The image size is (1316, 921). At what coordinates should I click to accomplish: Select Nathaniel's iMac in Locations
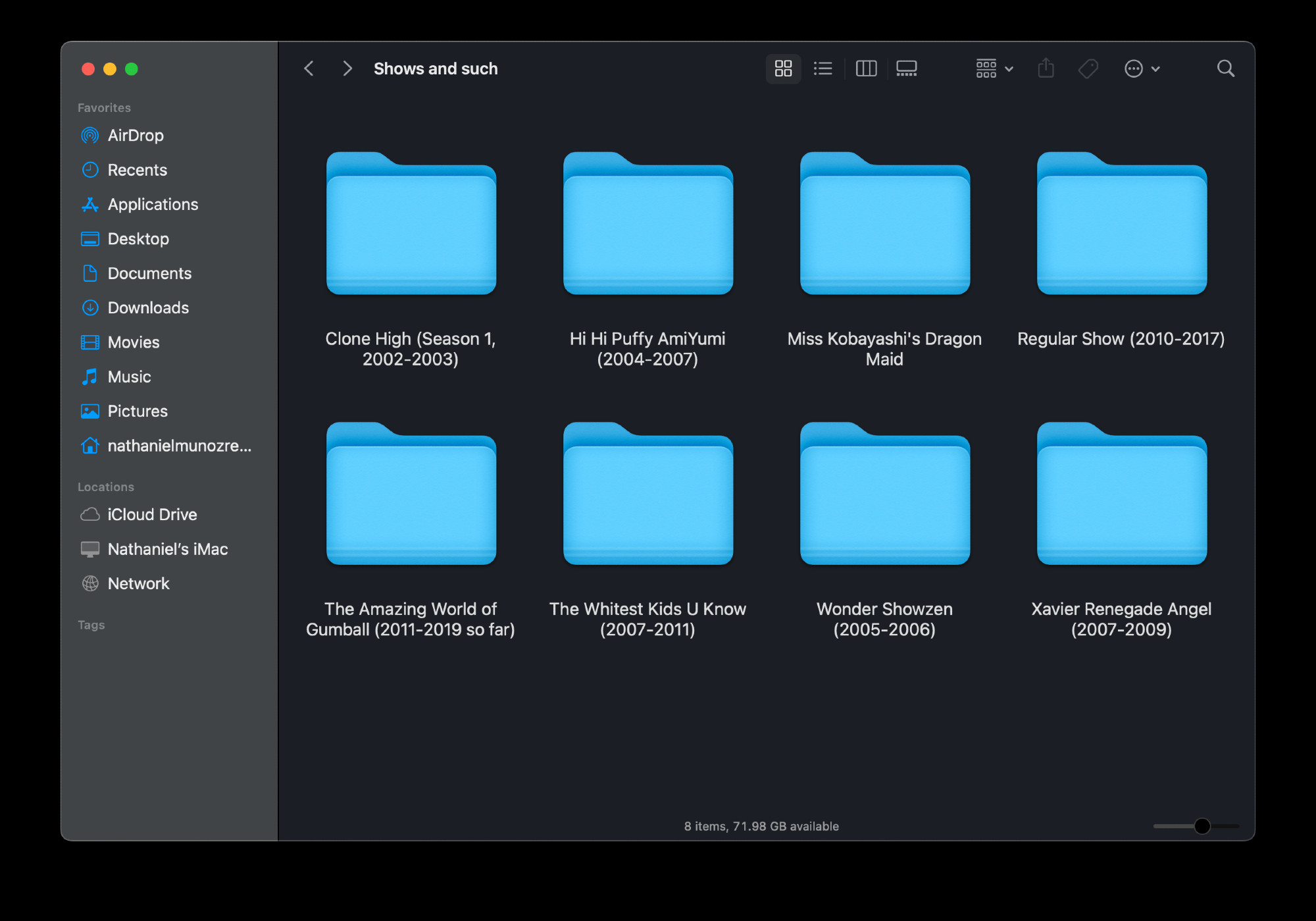pos(169,549)
